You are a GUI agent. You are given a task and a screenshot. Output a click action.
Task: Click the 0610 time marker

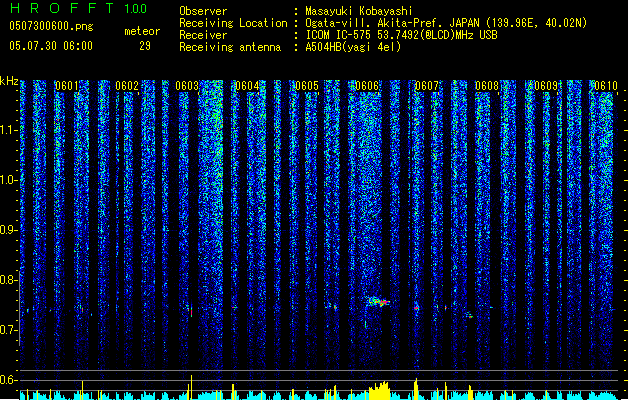click(606, 86)
